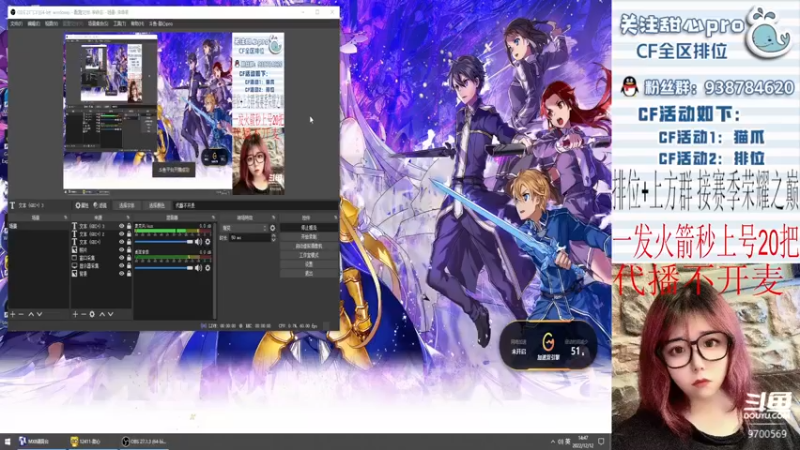The image size is (800, 450).
Task: Toggle visibility of 文本 (GDI+) 2 source
Action: click(x=121, y=234)
